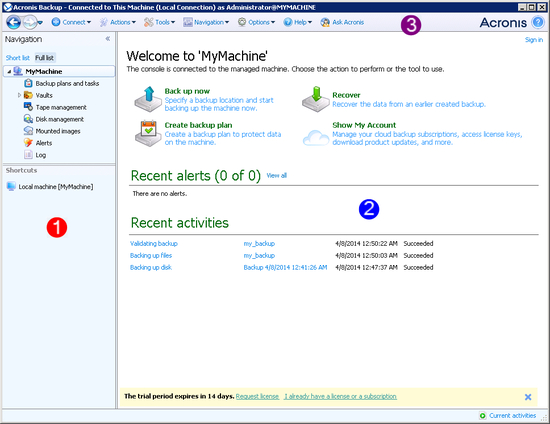This screenshot has height=424, width=550.
Task: Open the Actions menu
Action: point(118,22)
